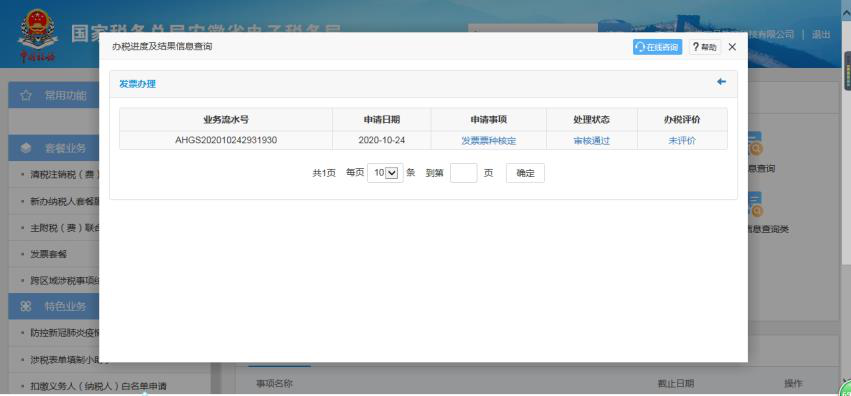Open 新办纳税人套餐 sidebar item
Screen dimensions: 851x396
[x=65, y=201]
